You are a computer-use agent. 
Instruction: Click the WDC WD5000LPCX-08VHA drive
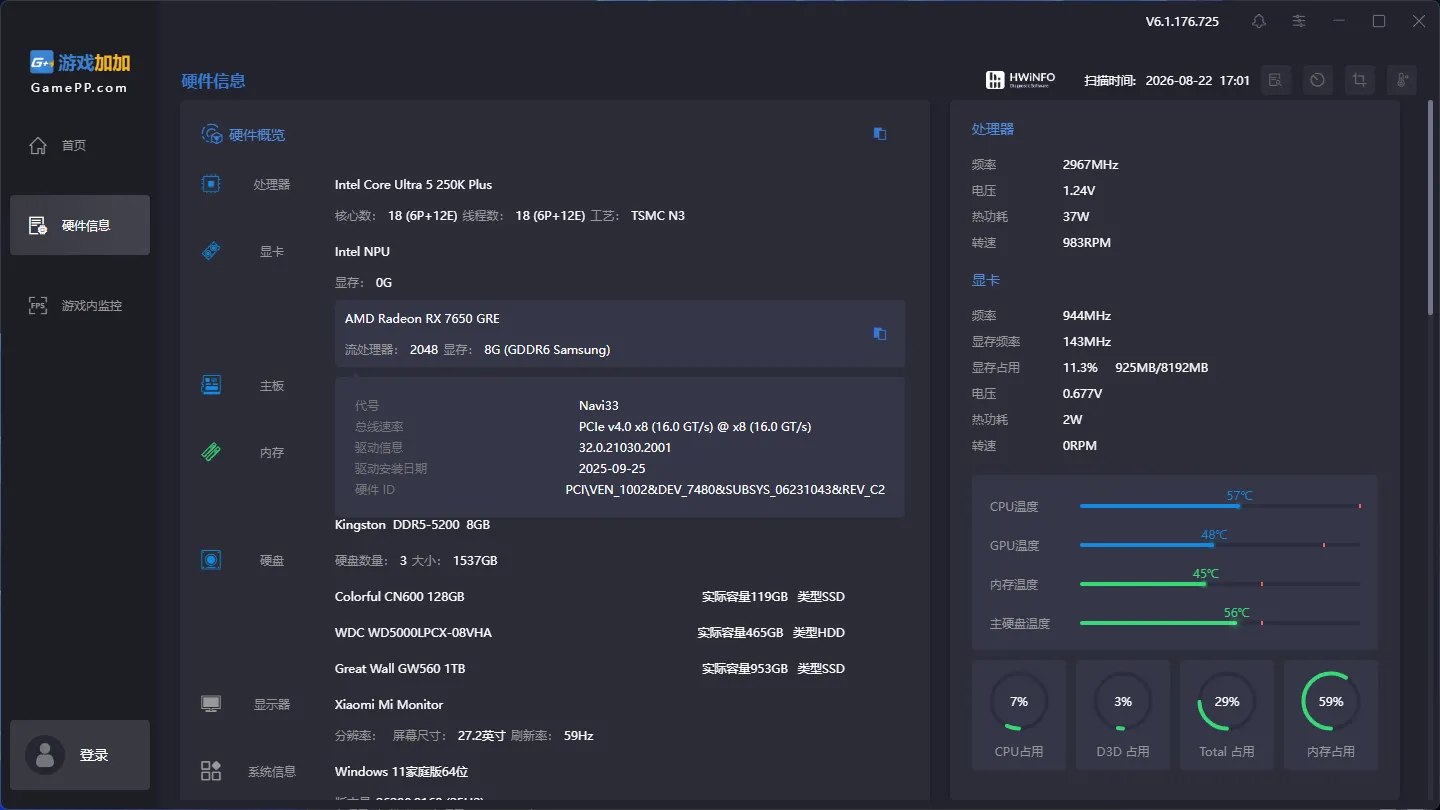[413, 633]
